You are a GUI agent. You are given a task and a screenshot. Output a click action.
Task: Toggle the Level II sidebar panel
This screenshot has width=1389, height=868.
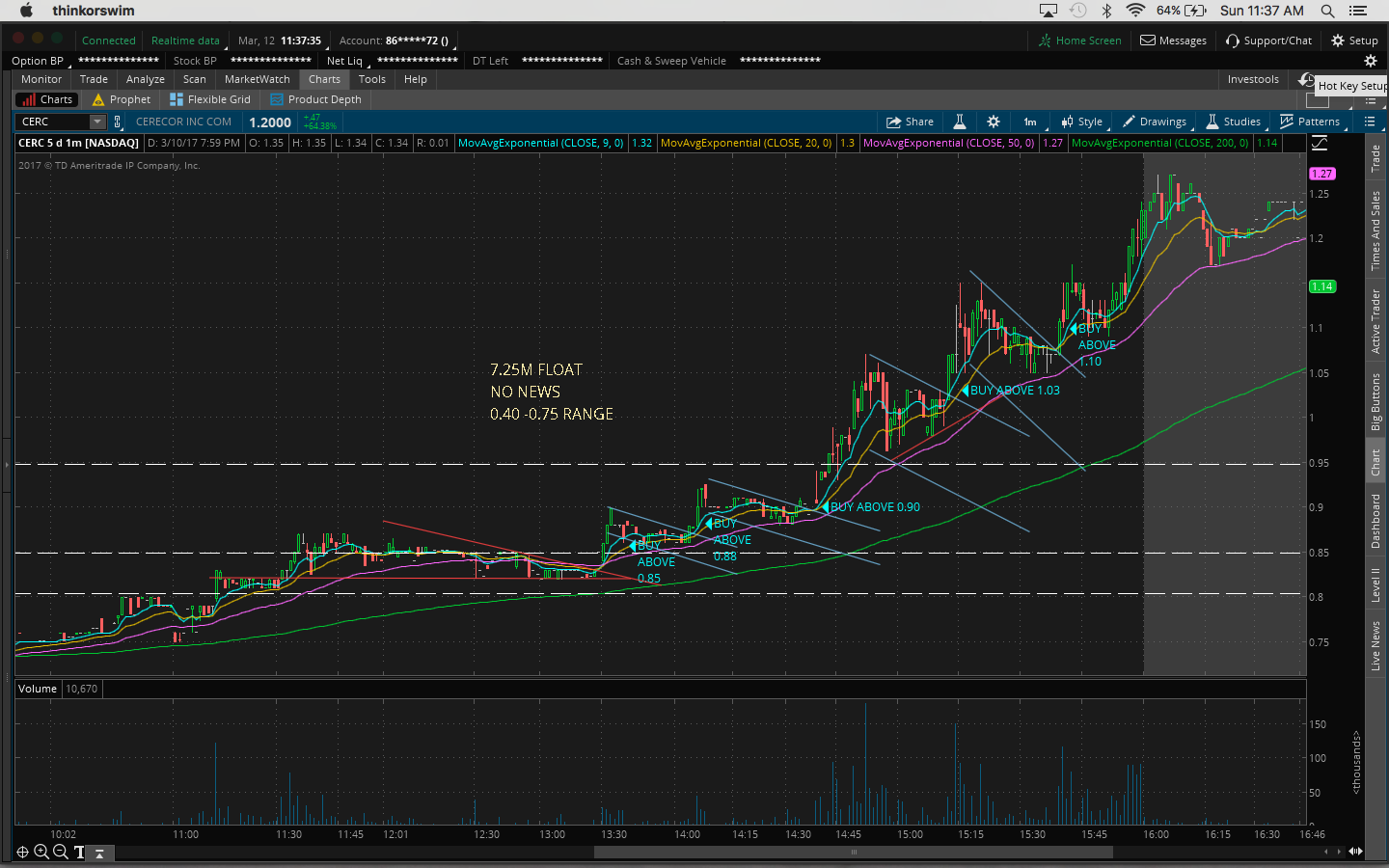click(x=1375, y=584)
